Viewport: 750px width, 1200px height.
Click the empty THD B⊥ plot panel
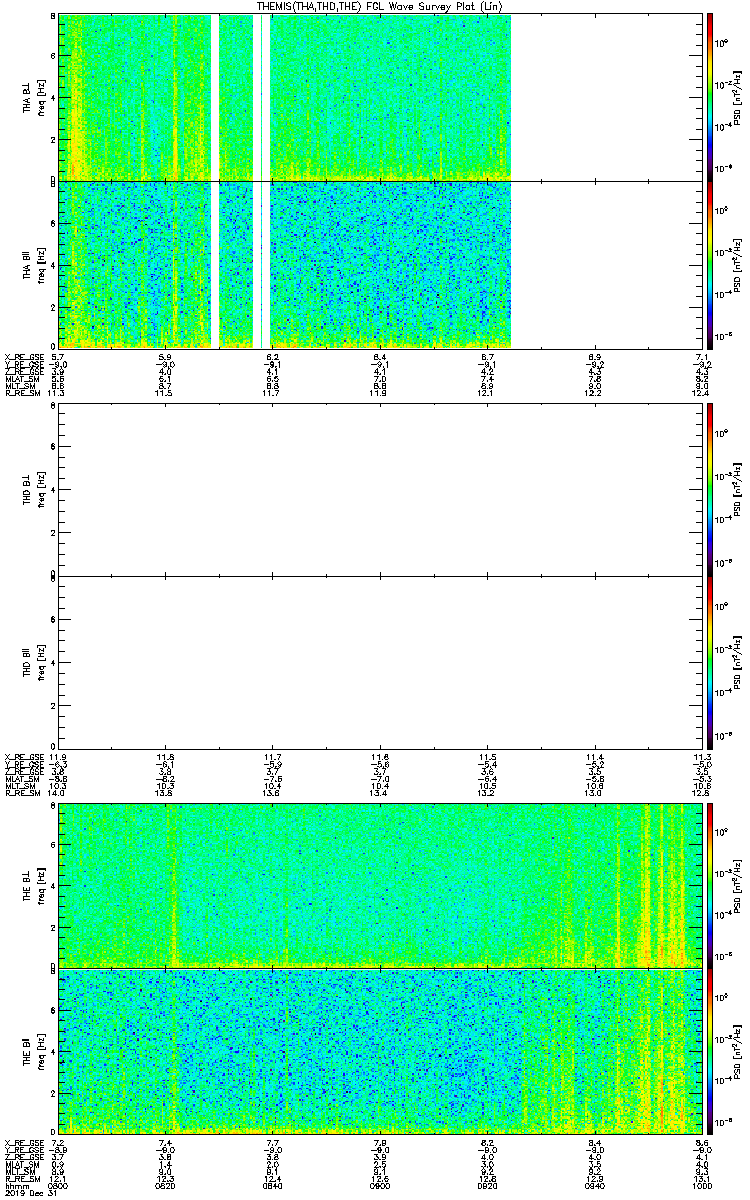point(379,489)
